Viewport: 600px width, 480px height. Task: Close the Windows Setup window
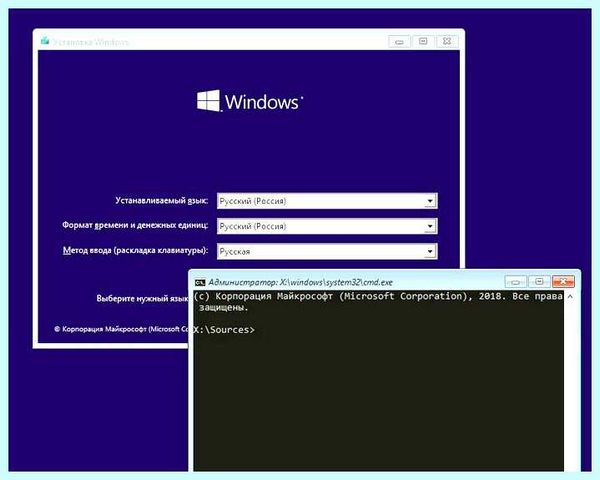(447, 41)
